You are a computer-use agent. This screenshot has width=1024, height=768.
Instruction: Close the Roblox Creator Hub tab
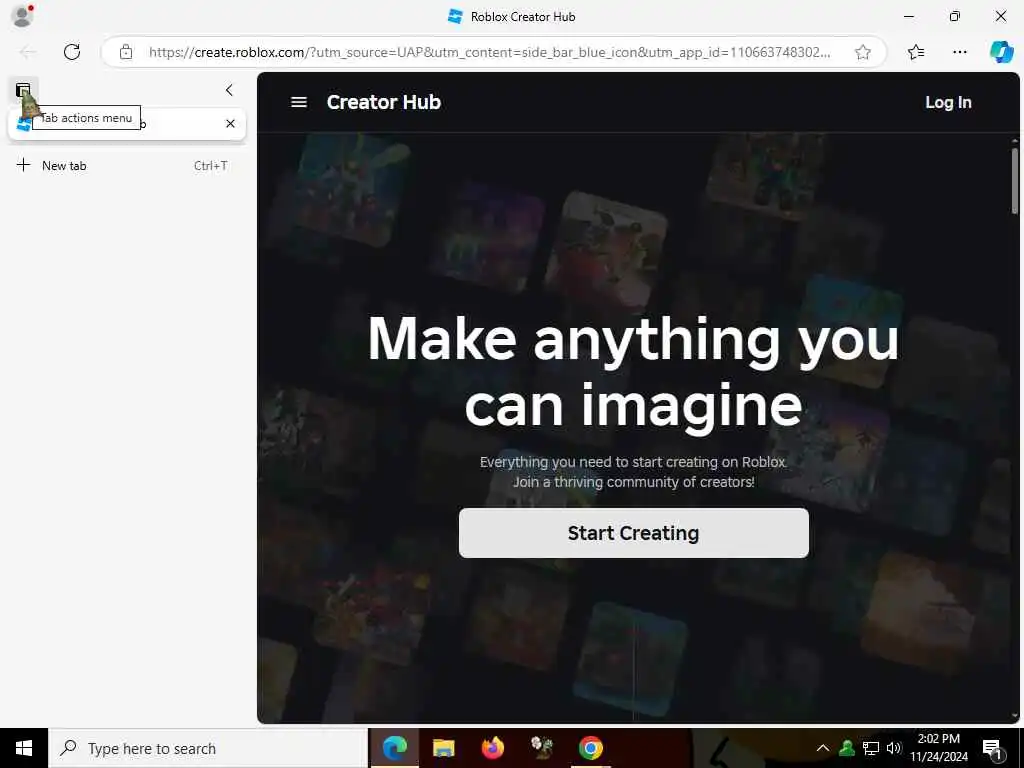coord(231,123)
